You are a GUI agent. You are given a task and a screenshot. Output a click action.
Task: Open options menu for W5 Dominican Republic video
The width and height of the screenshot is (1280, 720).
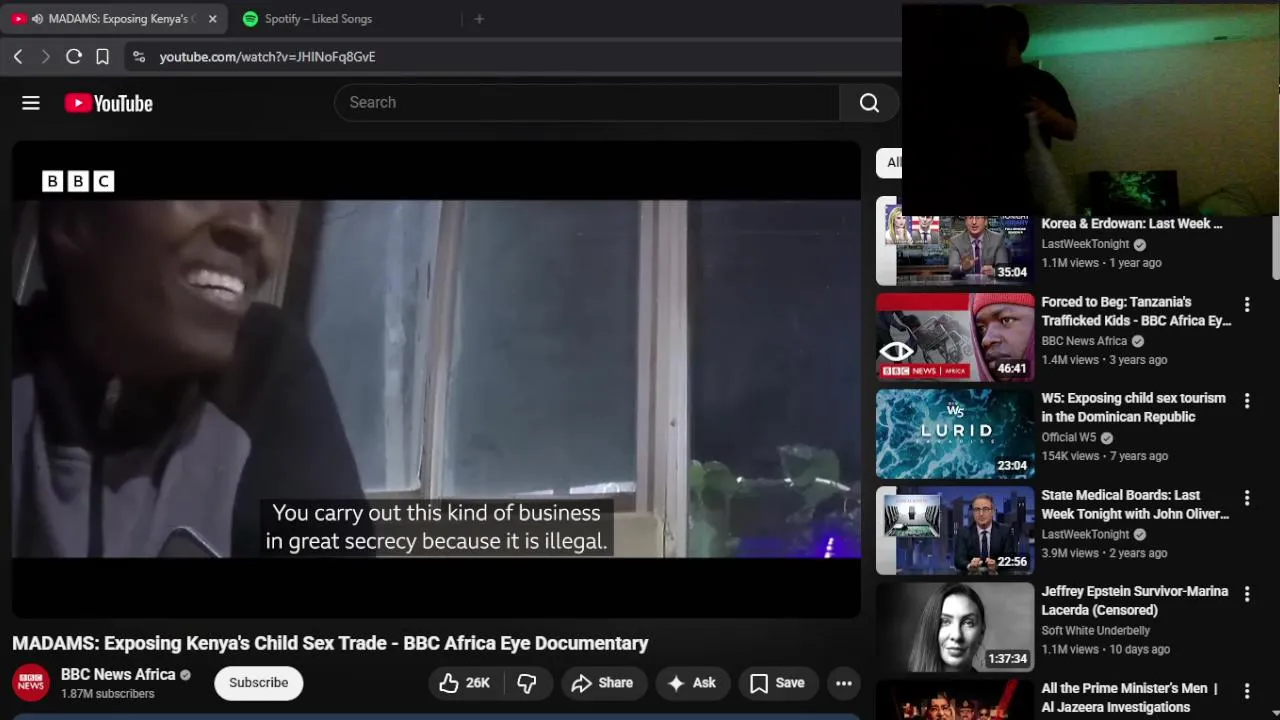(1247, 401)
